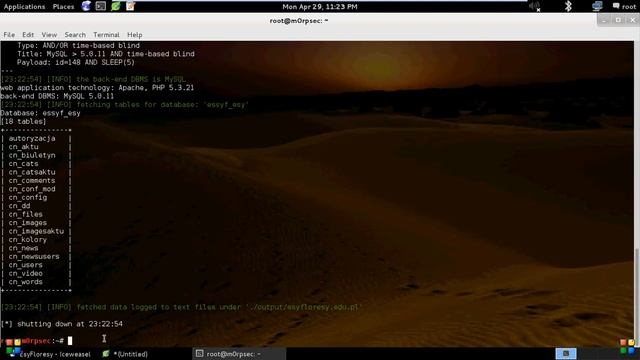Open the terminal Help menu
This screenshot has width=640, height=360.
134,35
